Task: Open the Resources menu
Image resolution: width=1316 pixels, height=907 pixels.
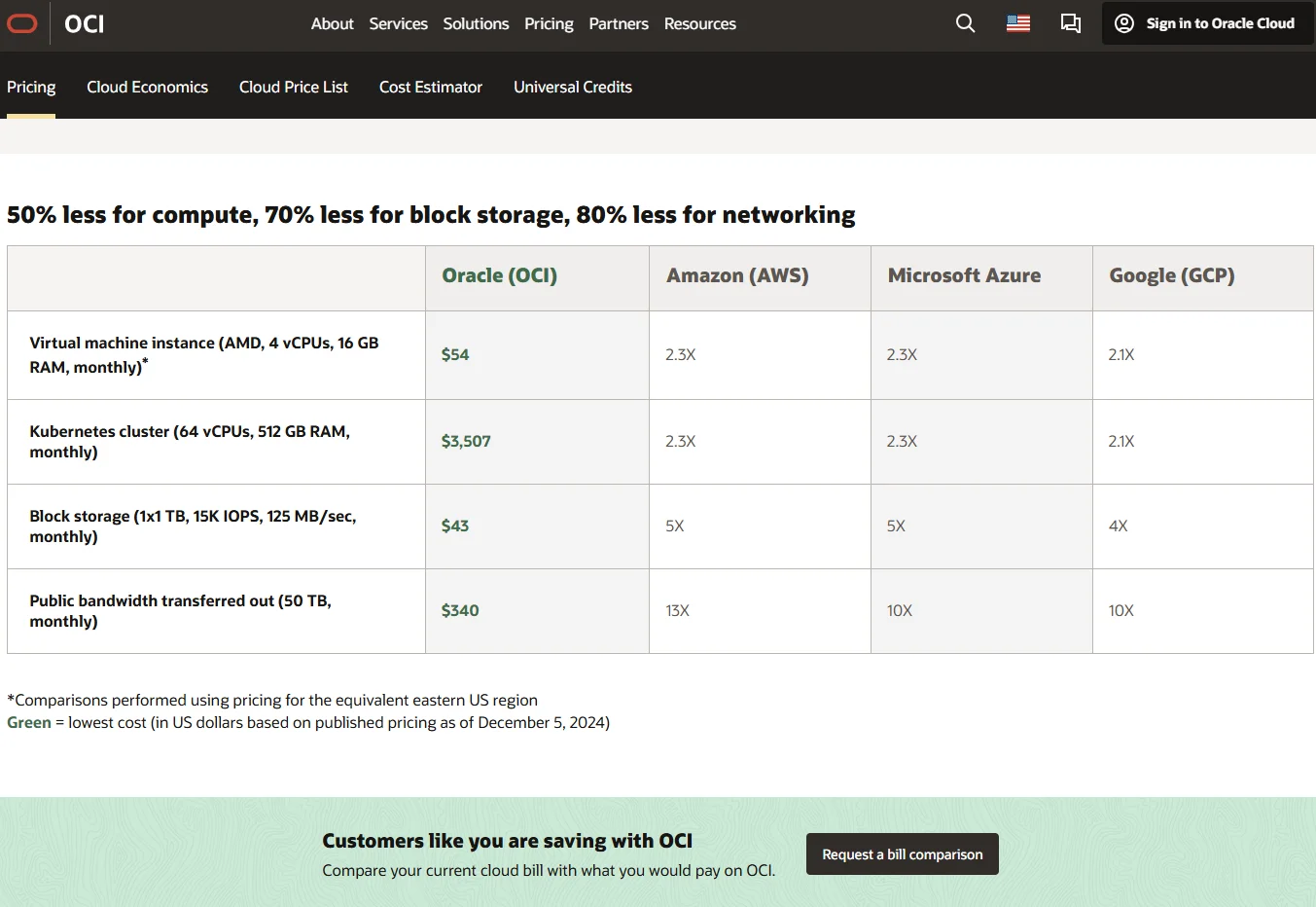Action: (x=700, y=23)
